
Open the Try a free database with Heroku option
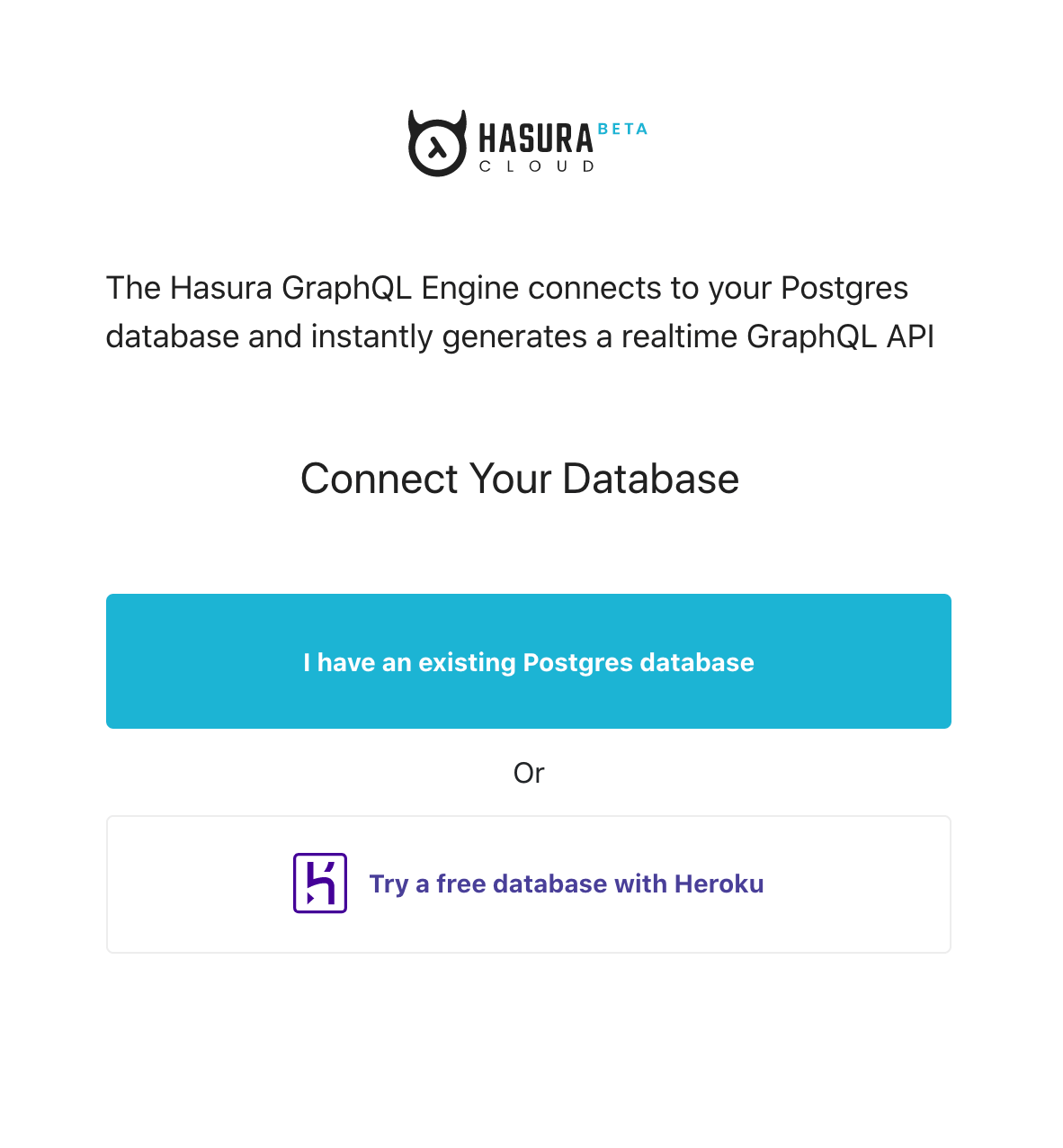pos(529,883)
